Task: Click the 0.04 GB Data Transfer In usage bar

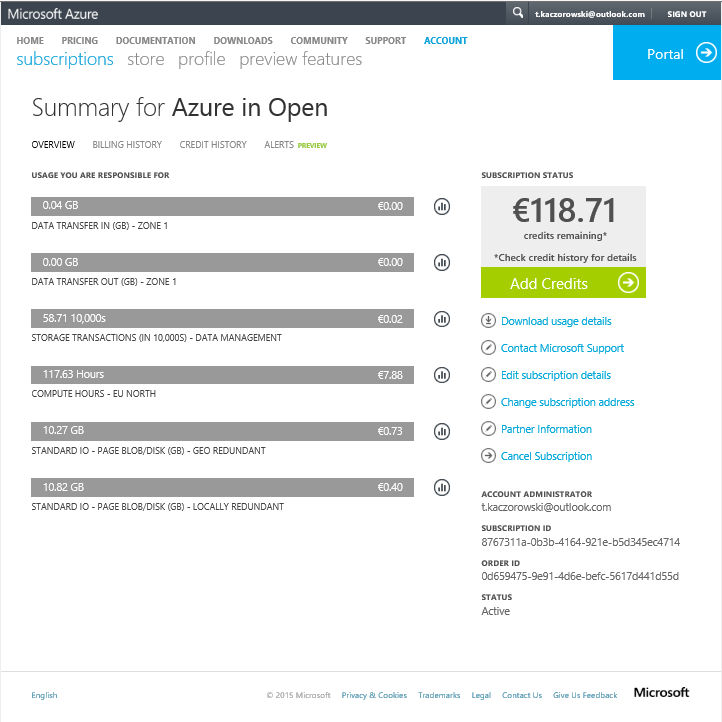Action: [222, 206]
